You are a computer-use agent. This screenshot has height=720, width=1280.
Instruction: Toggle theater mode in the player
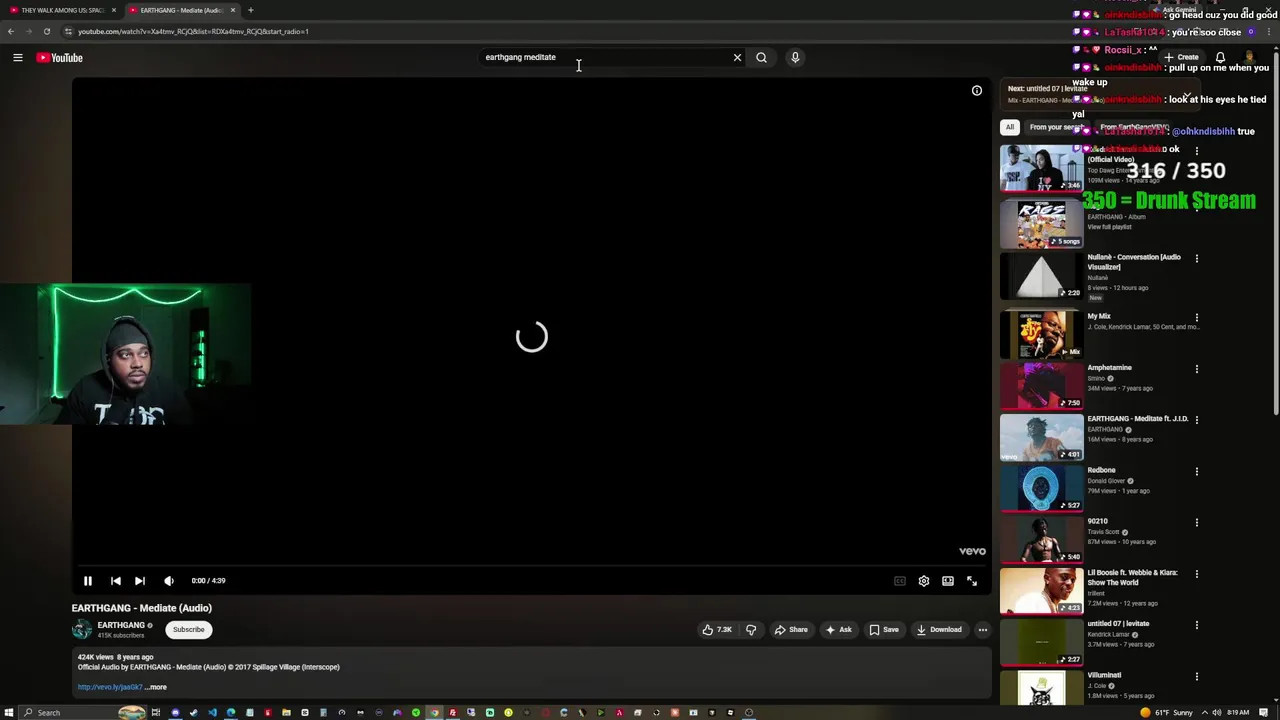point(947,580)
